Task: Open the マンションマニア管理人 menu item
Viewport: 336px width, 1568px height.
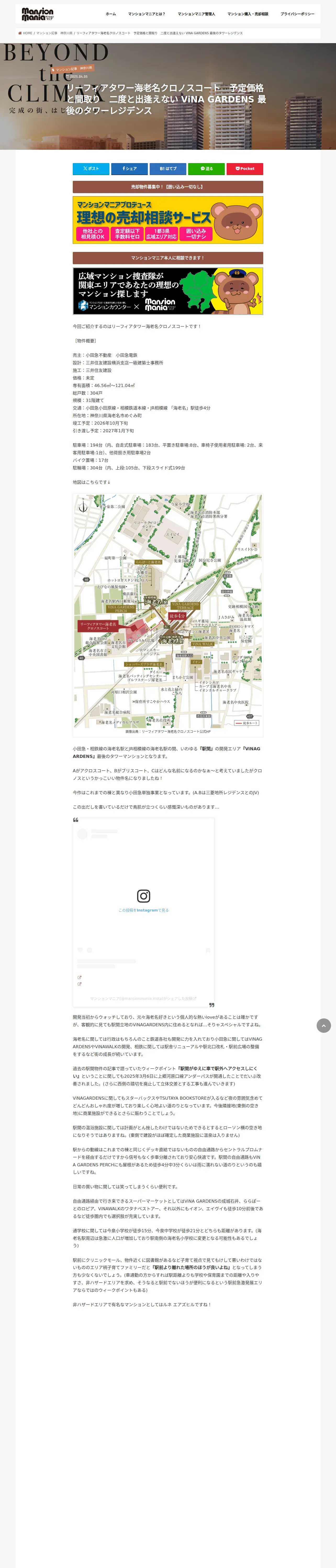Action: tap(196, 14)
